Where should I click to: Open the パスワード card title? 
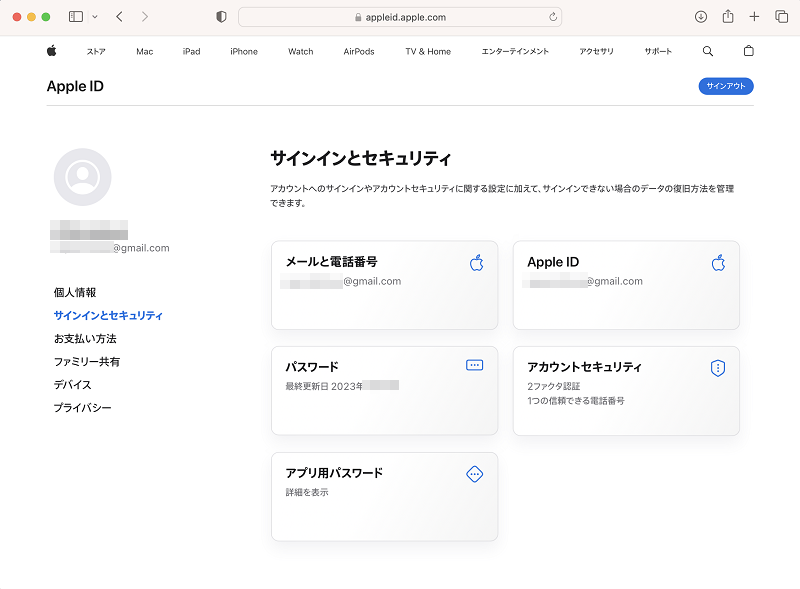tap(312, 367)
